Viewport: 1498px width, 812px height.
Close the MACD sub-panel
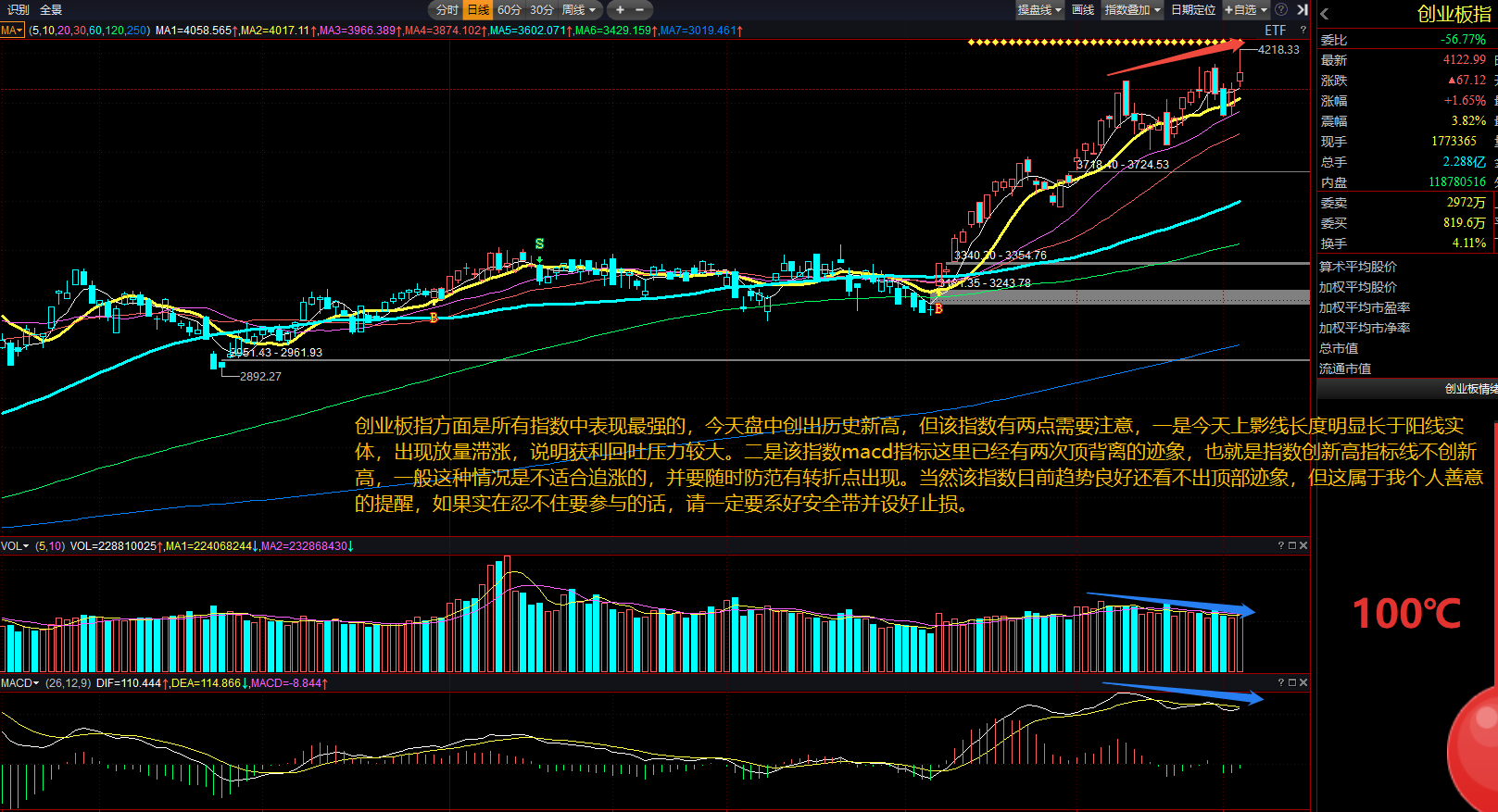coord(1303,683)
